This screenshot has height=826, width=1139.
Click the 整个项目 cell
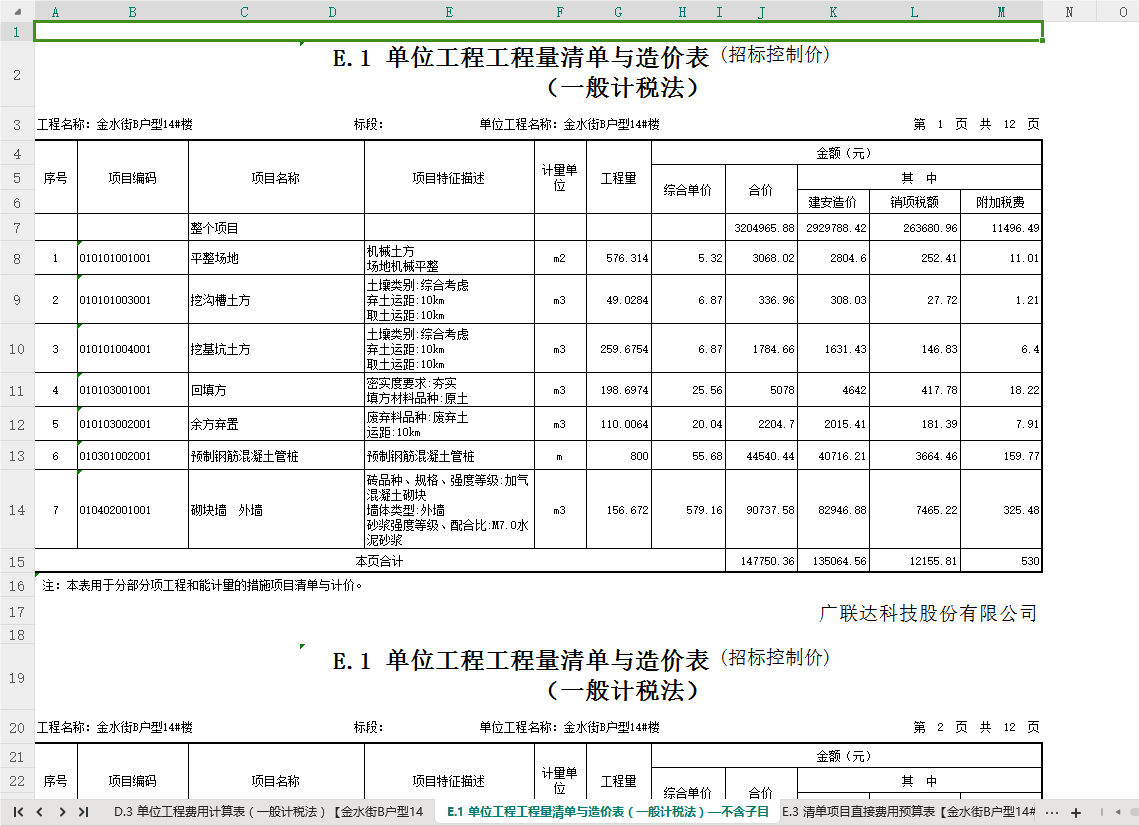point(276,228)
